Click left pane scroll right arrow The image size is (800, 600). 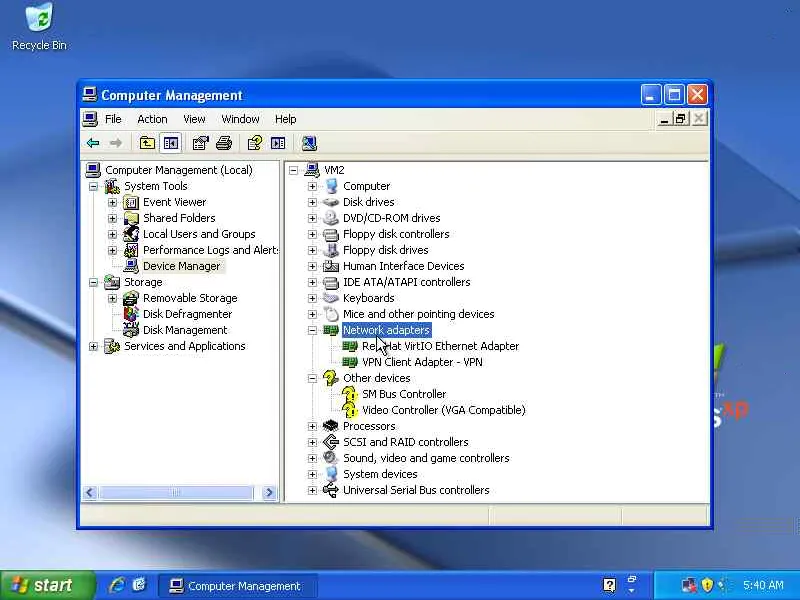[x=269, y=493]
